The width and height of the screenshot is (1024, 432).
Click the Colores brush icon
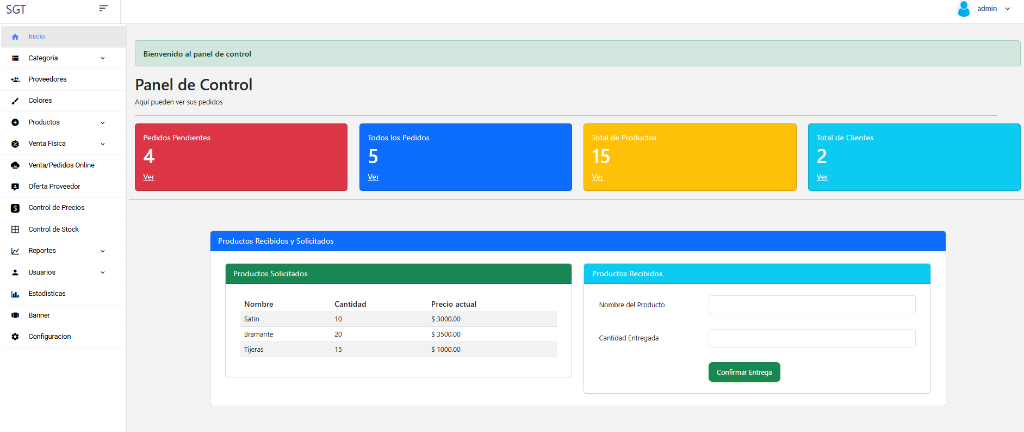point(15,101)
